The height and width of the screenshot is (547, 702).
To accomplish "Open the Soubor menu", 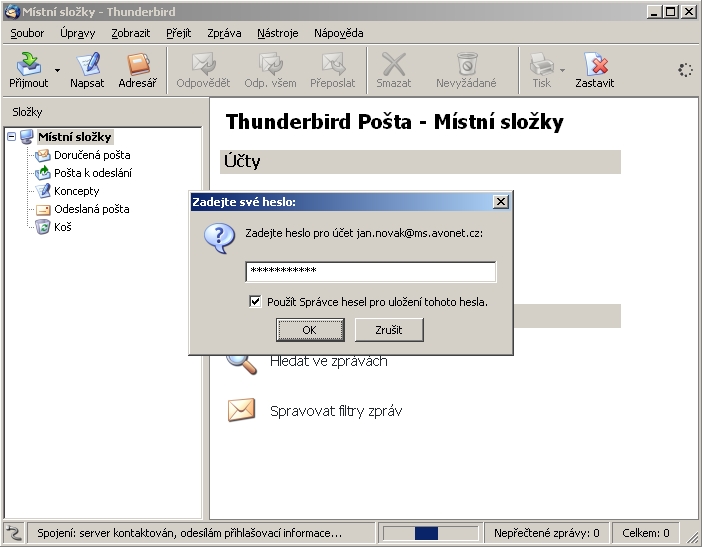I will pyautogui.click(x=27, y=33).
